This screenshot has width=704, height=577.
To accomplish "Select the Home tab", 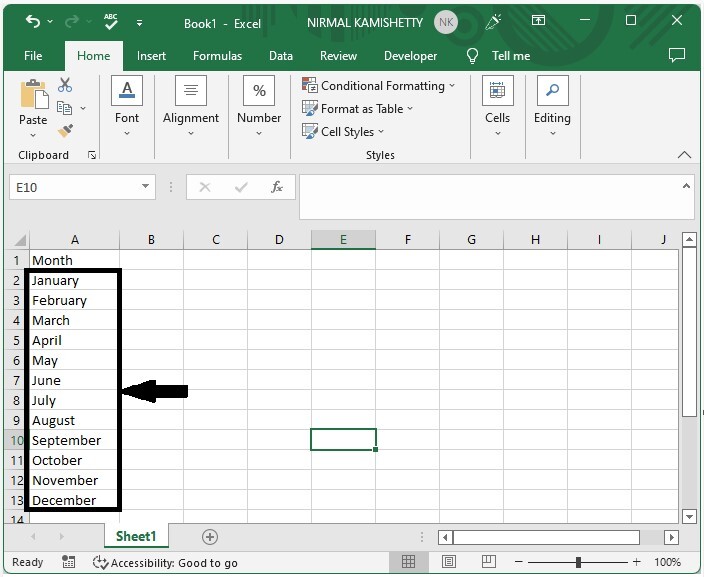I will [93, 56].
